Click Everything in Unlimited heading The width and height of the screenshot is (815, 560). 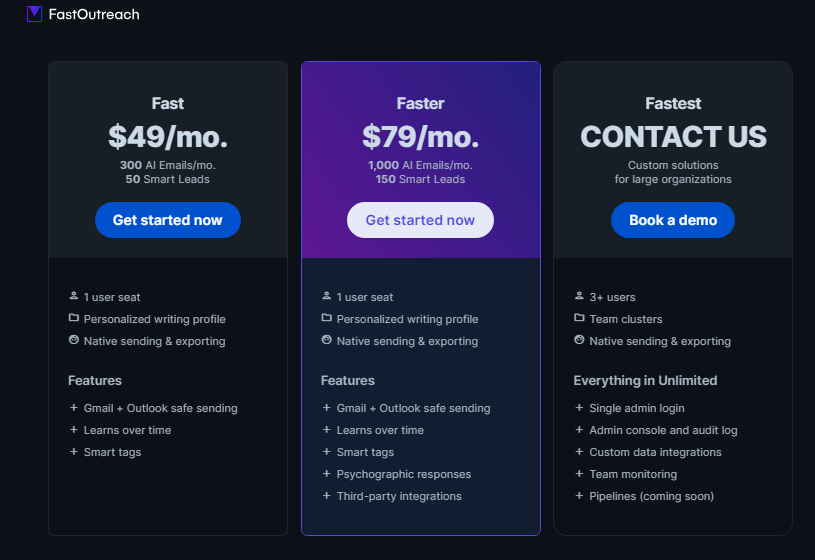tap(645, 380)
